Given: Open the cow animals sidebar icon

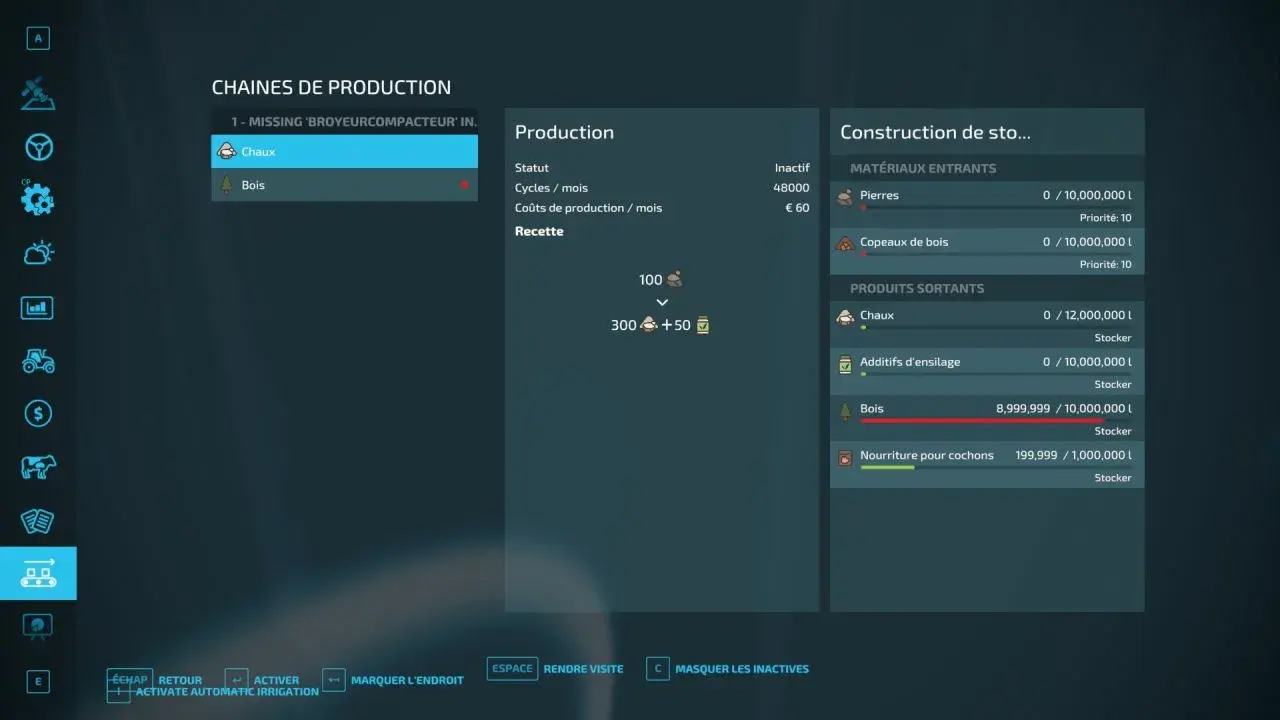Looking at the screenshot, I should [38, 466].
